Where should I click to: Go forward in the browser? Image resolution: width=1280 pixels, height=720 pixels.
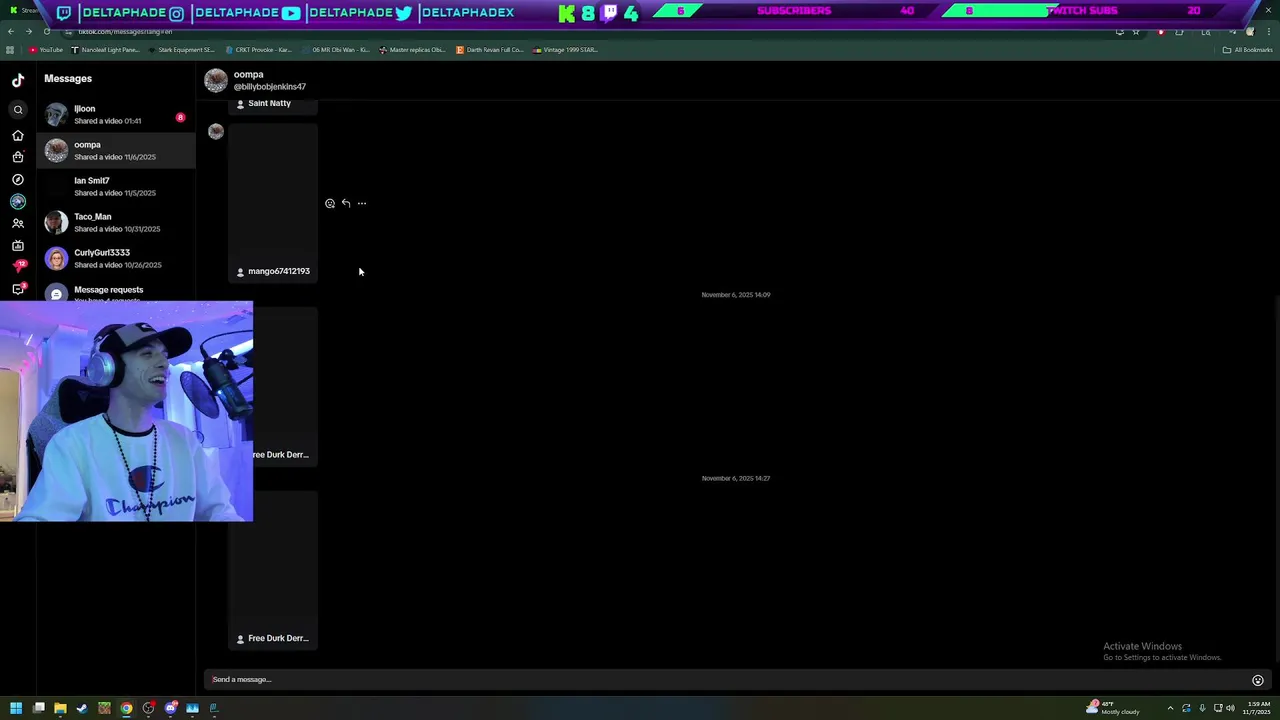click(x=28, y=32)
